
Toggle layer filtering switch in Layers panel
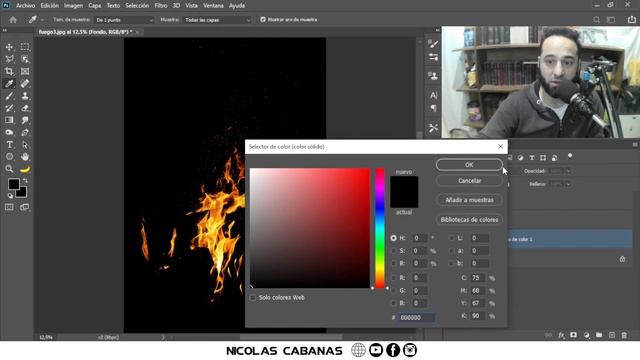(x=570, y=156)
